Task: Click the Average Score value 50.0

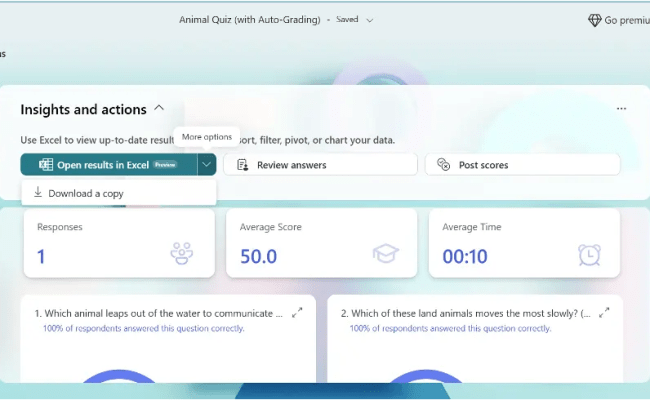Action: [259, 257]
